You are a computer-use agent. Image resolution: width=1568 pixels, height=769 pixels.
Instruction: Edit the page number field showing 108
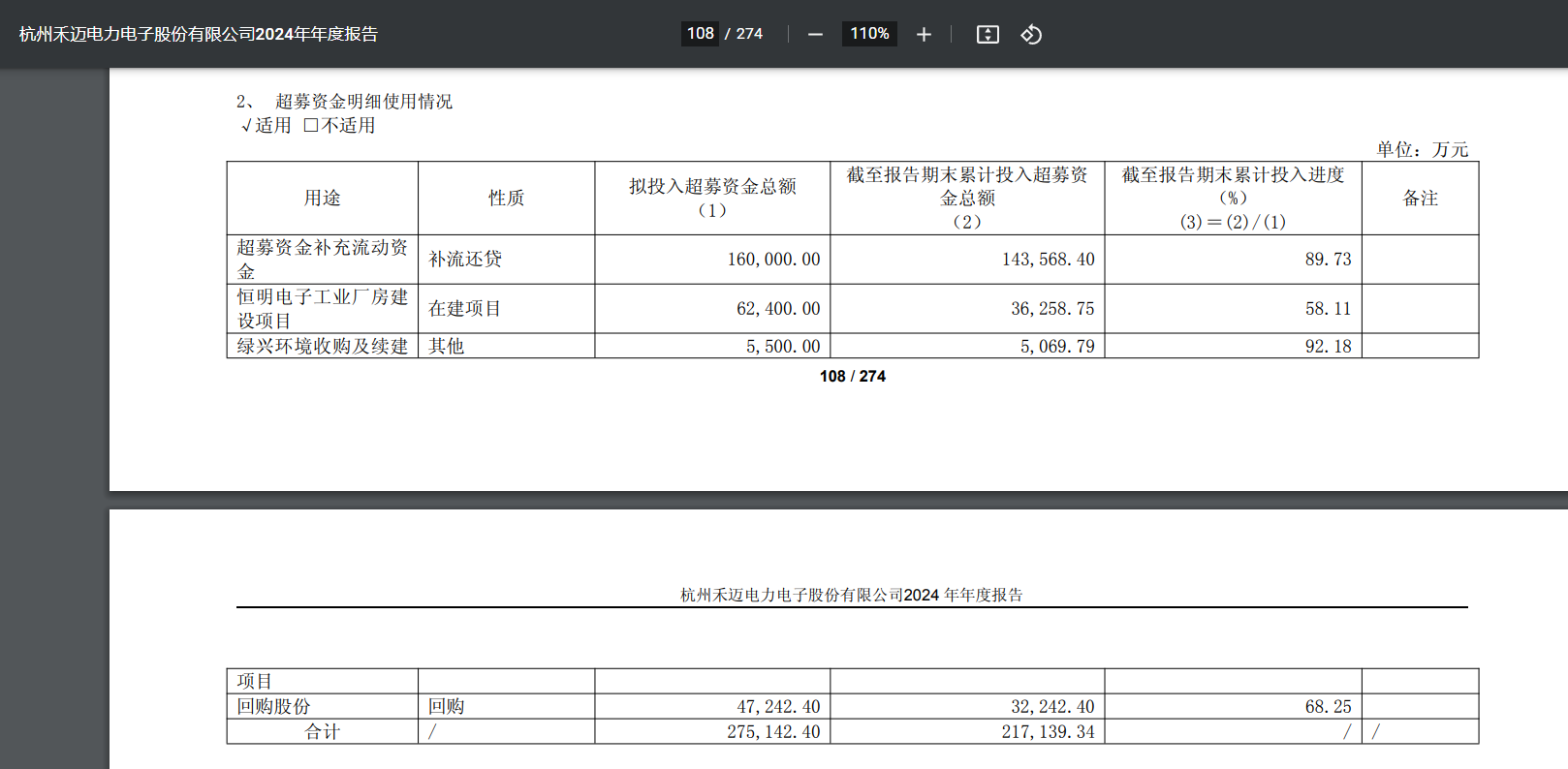point(701,34)
